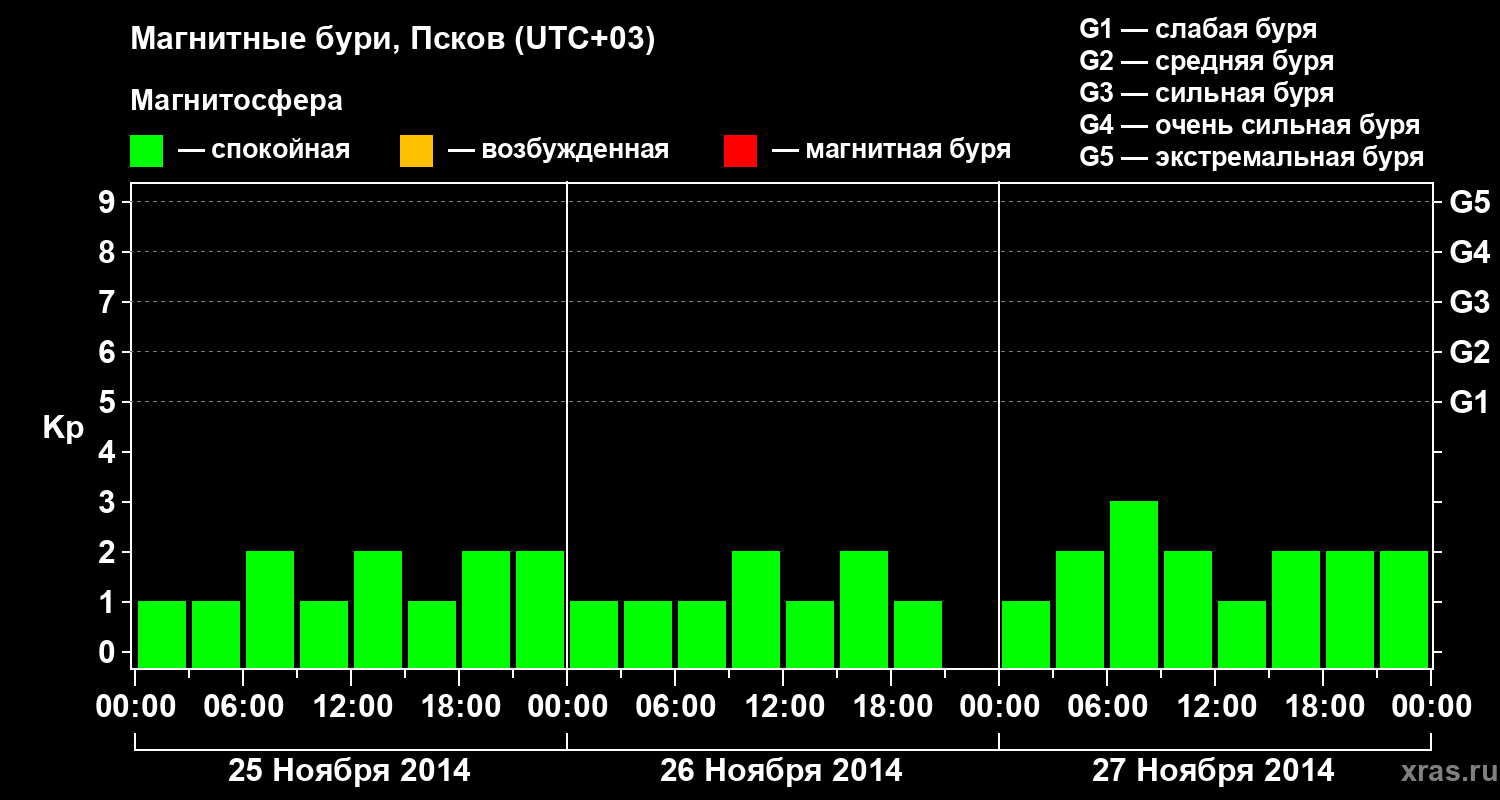Click the 'Магнитосфера' heading
1500x800 pixels.
click(x=237, y=101)
